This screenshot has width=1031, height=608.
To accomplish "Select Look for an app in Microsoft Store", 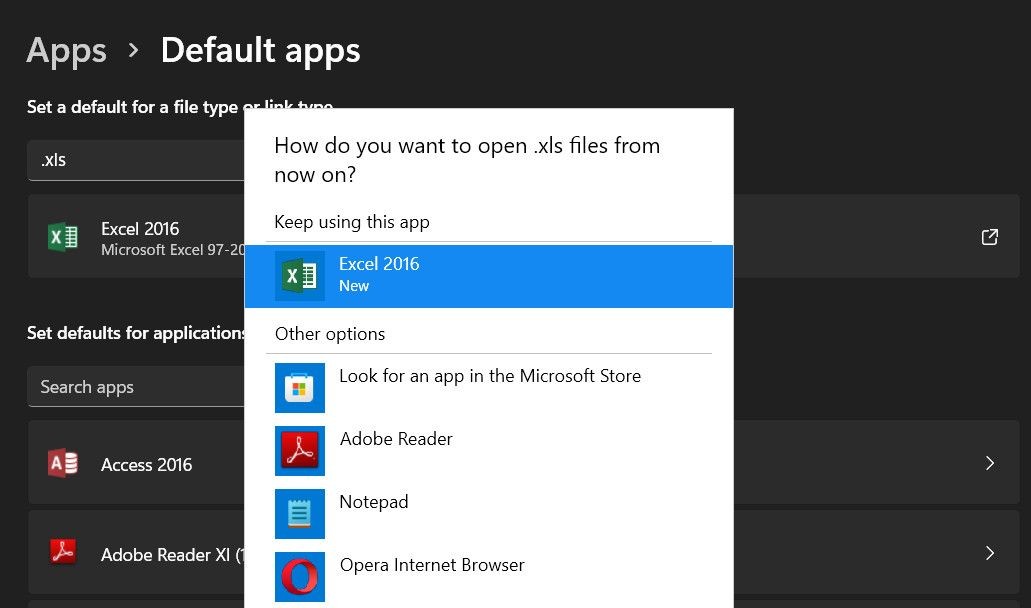I will click(x=489, y=388).
